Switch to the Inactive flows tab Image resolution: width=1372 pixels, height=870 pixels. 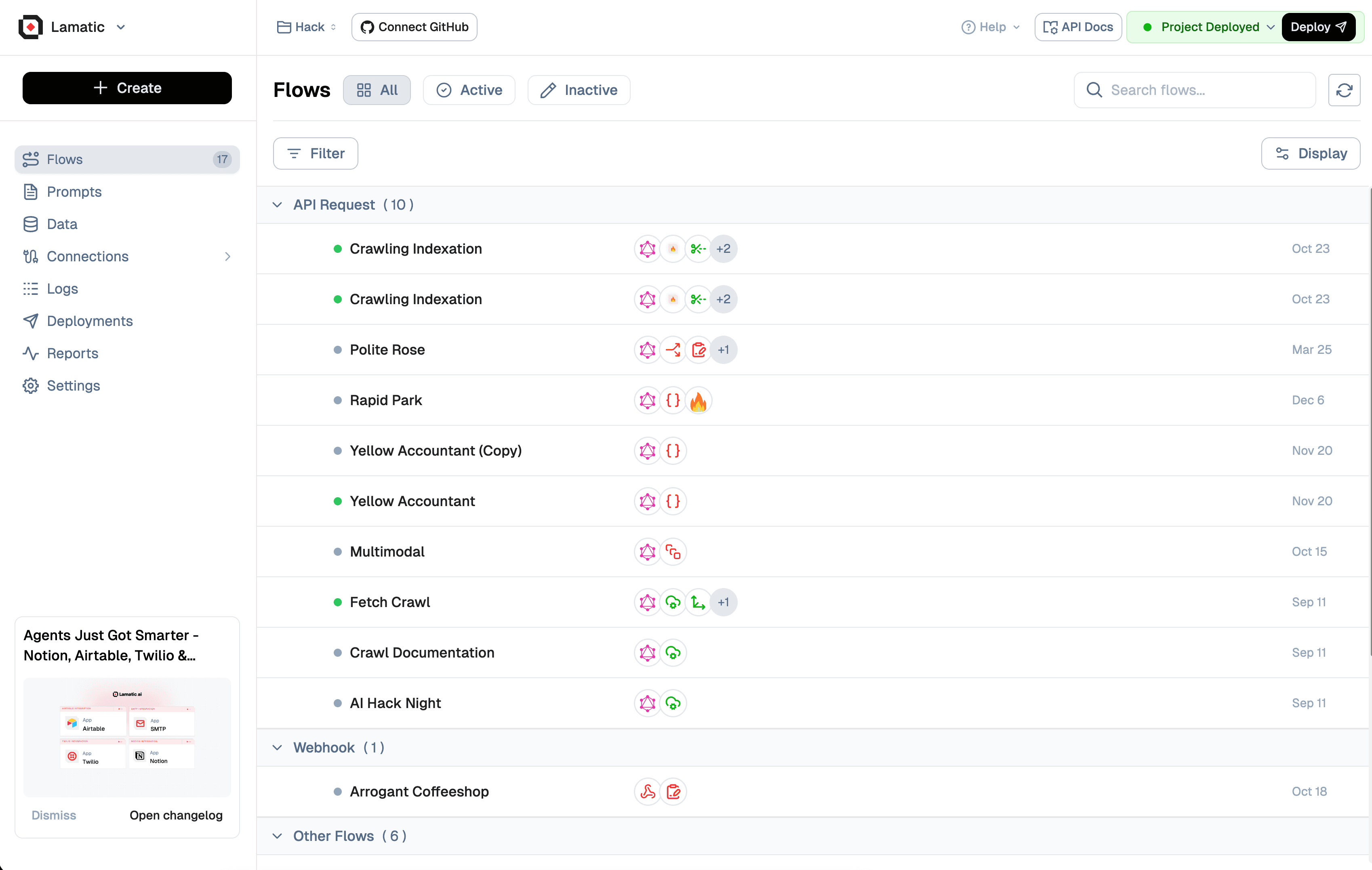coord(579,90)
